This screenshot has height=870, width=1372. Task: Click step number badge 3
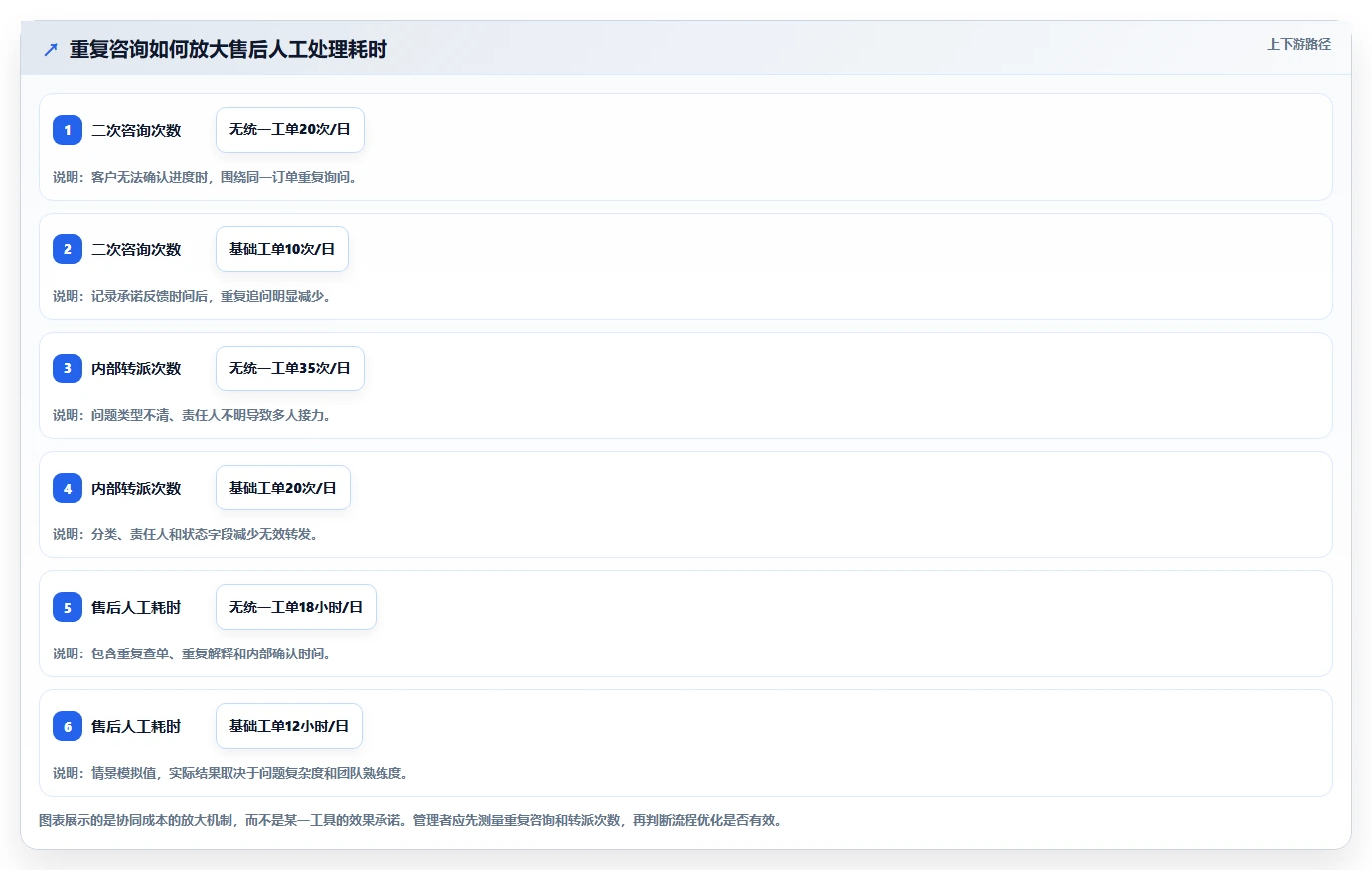pos(68,368)
